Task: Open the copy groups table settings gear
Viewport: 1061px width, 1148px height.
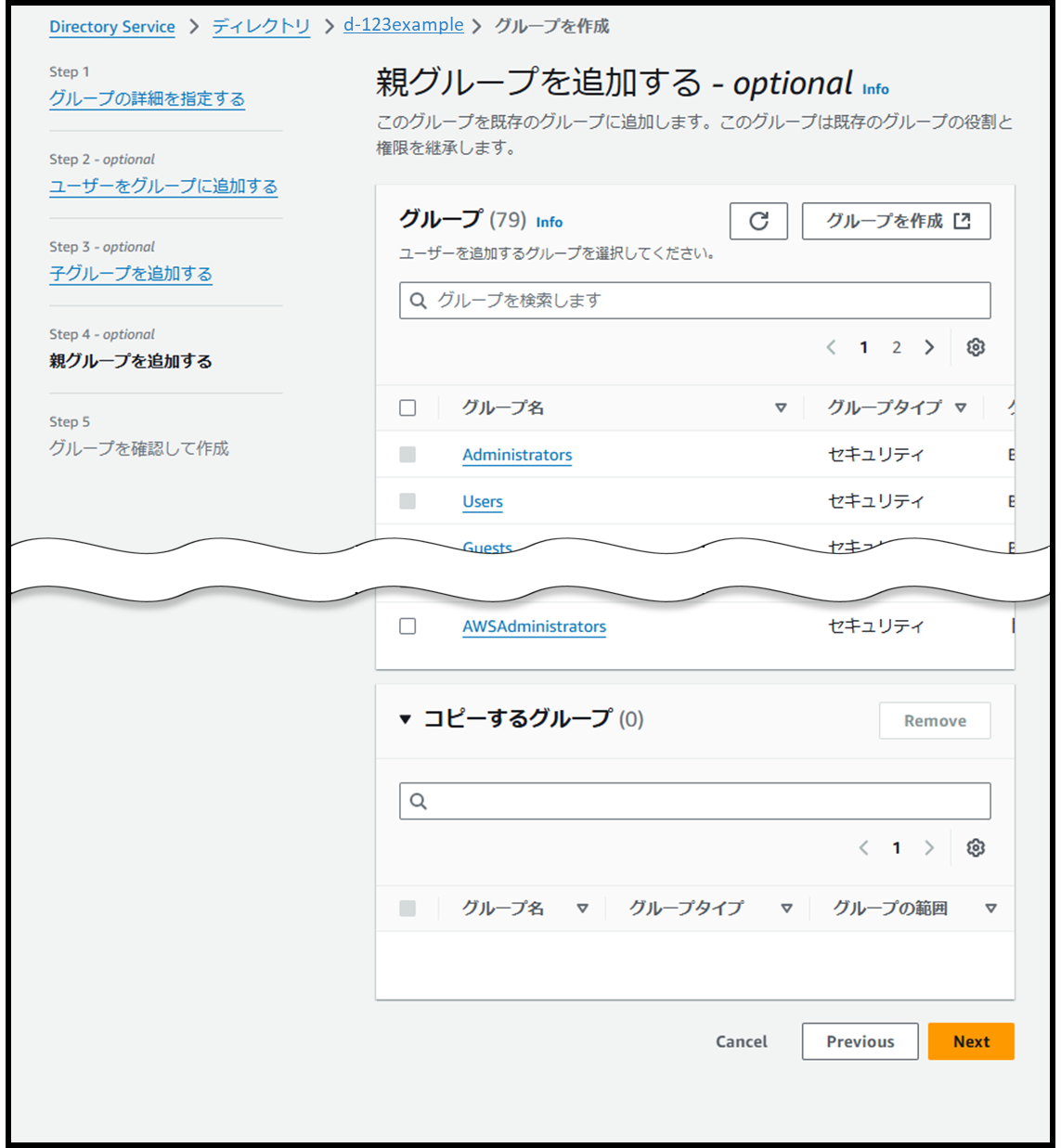Action: (976, 847)
